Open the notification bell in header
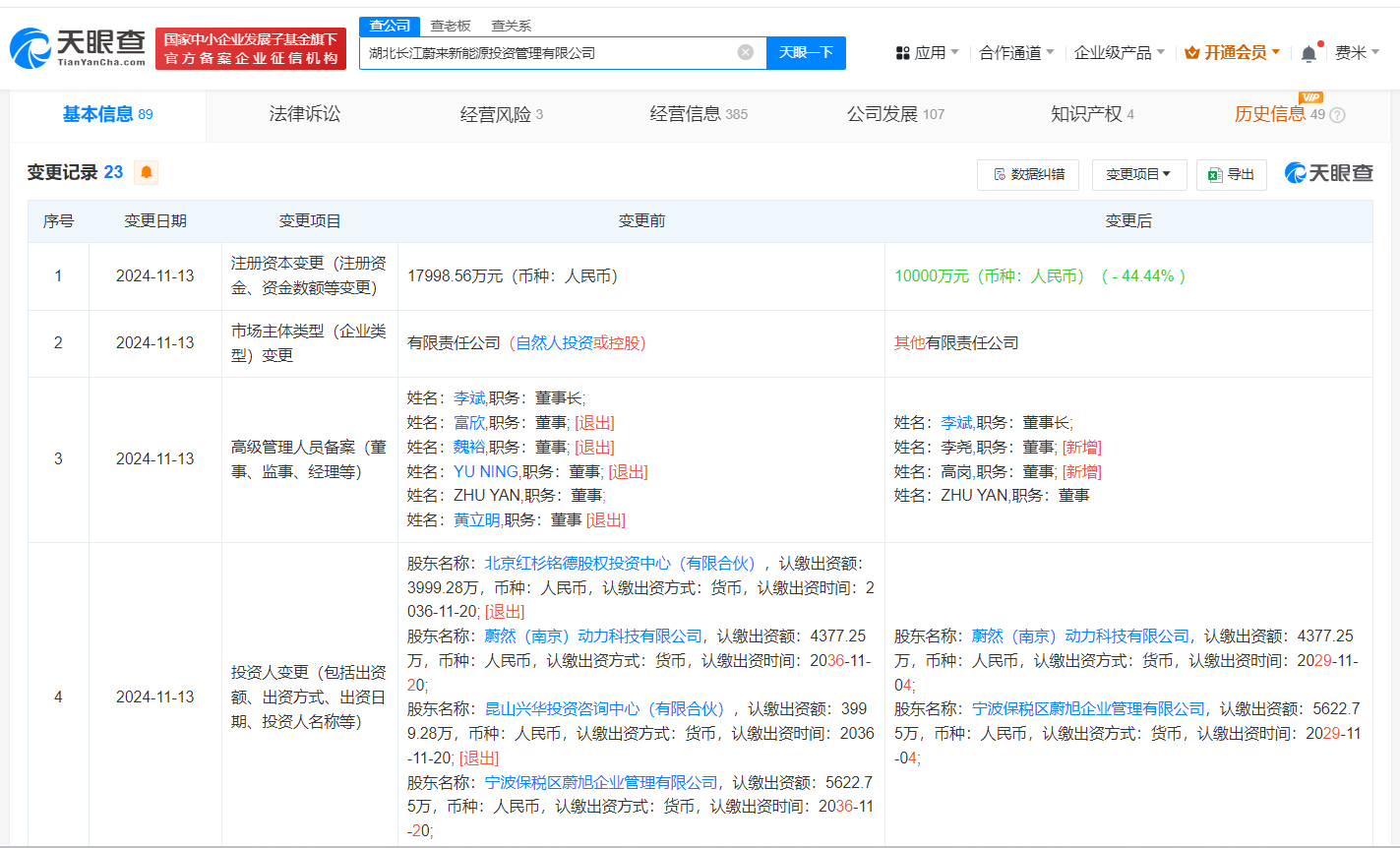The image size is (1400, 848). click(x=1309, y=53)
